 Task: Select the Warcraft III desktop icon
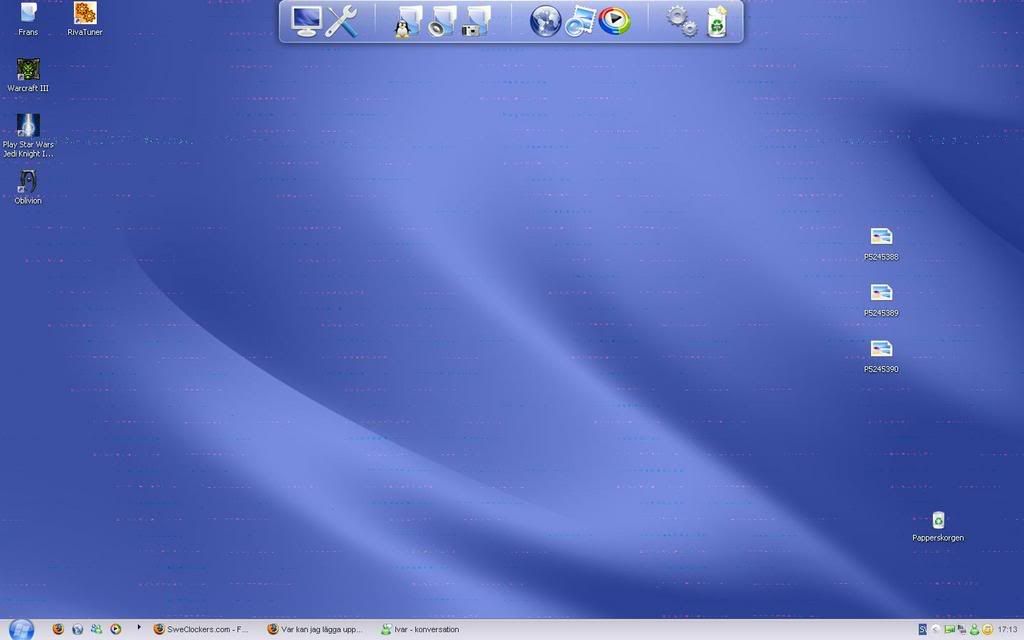(28, 70)
